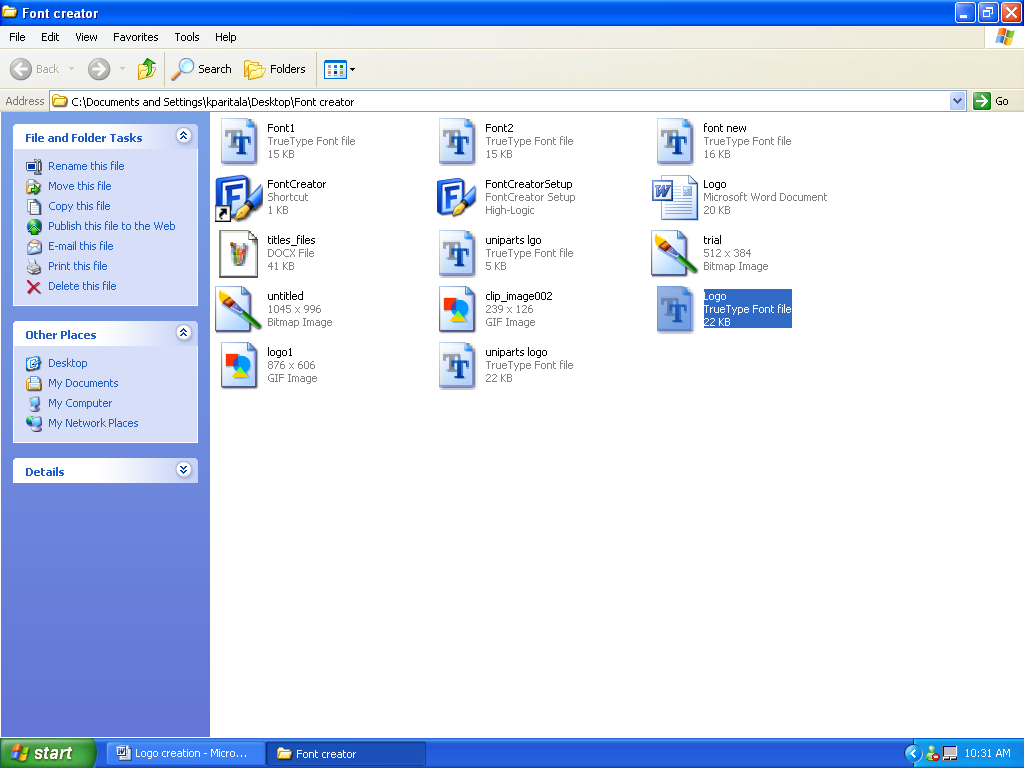Image resolution: width=1024 pixels, height=768 pixels.
Task: Launch the FontCreator shortcut
Action: tap(239, 197)
